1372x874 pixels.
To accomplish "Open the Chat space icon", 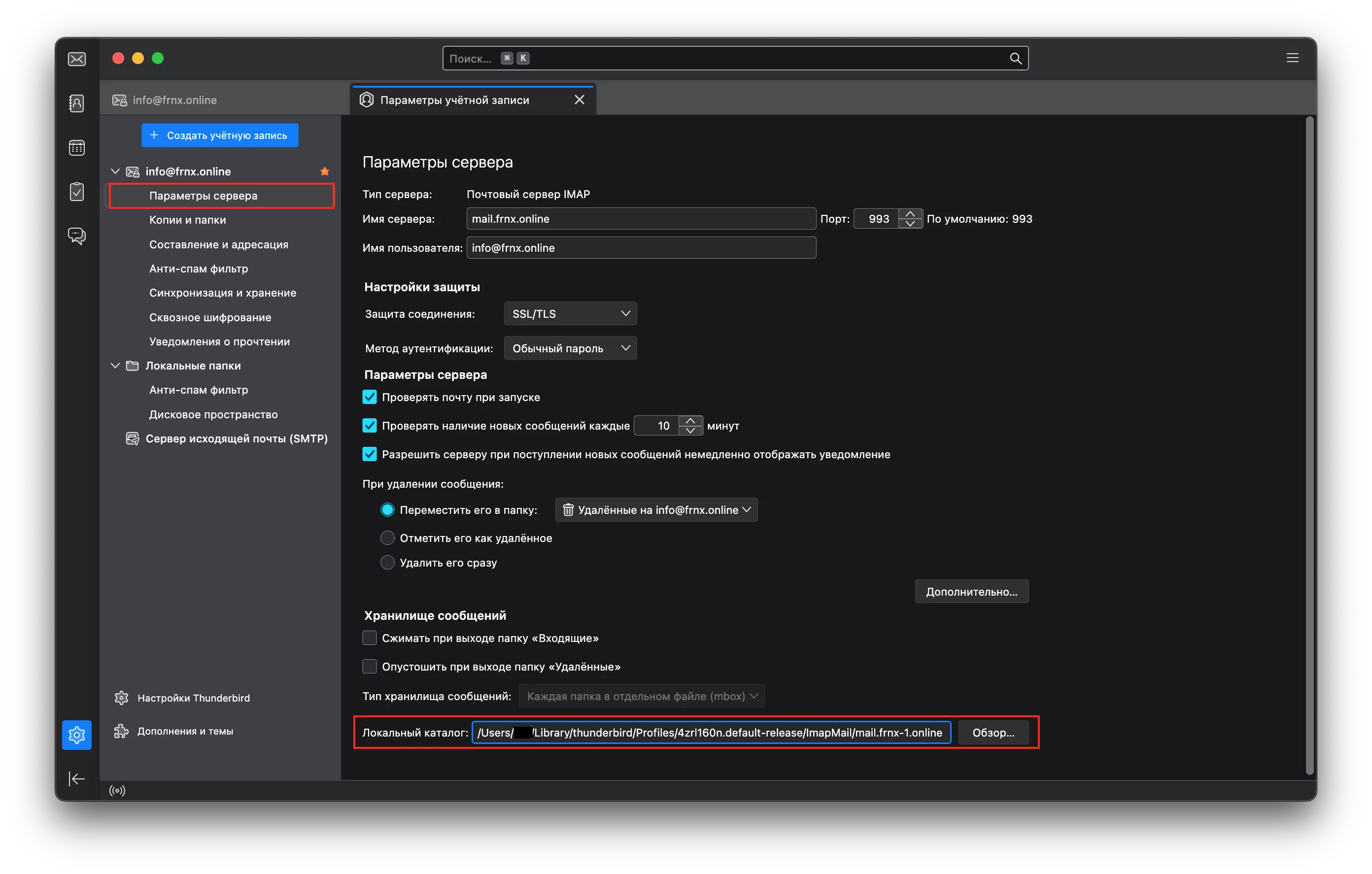I will (76, 235).
